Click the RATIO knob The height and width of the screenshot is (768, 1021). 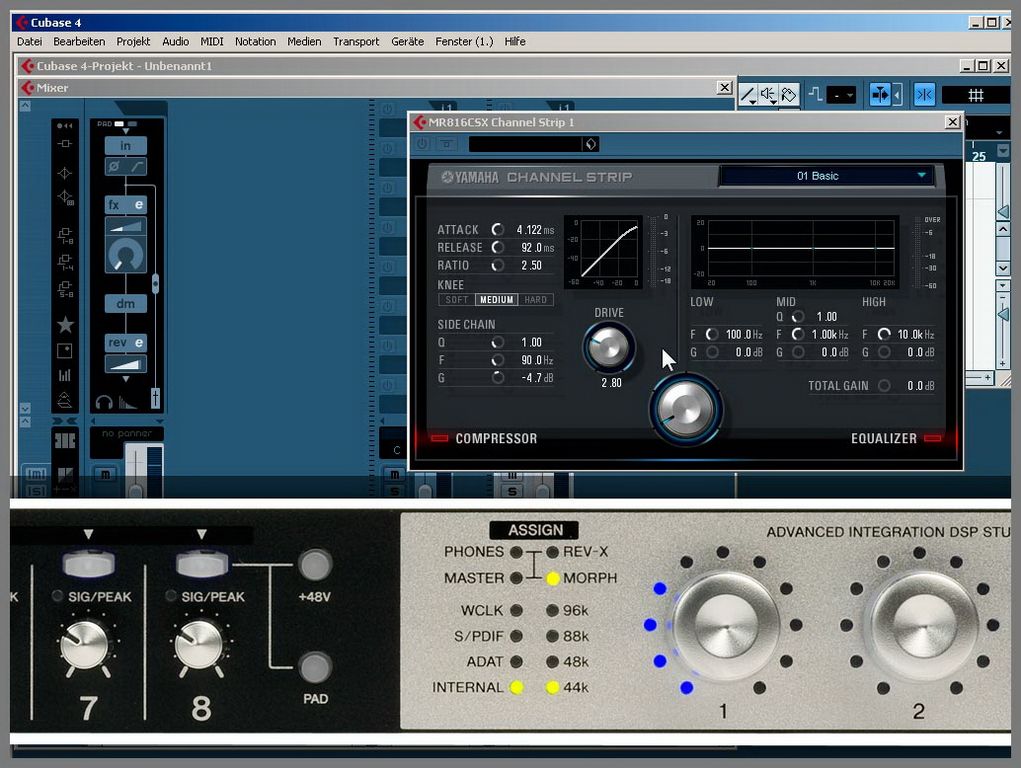tap(498, 265)
